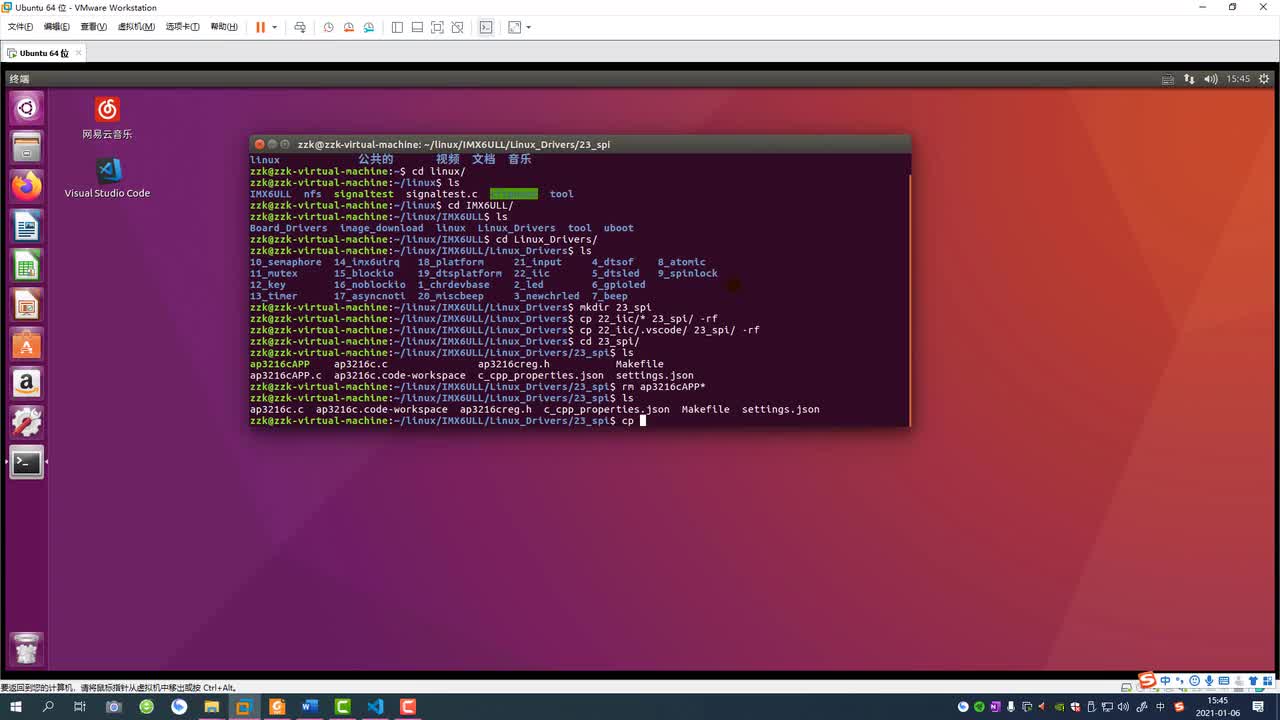Viewport: 1280px width, 720px height.
Task: Open System Settings from launcher
Action: tap(27, 422)
